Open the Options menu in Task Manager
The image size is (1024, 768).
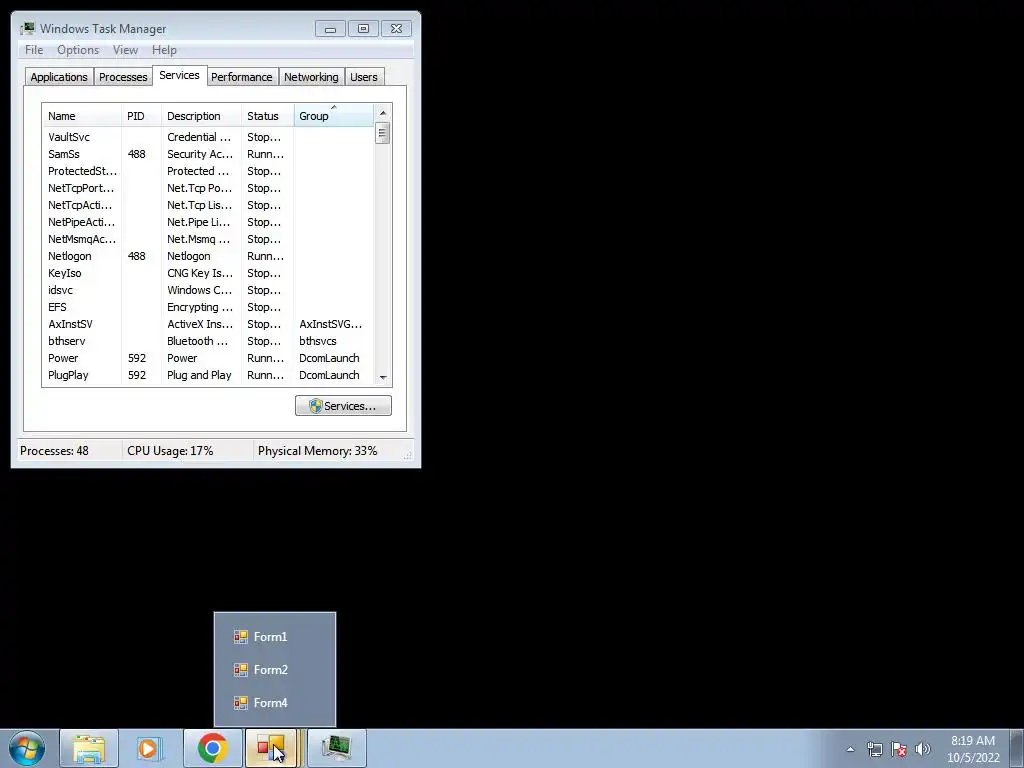(78, 50)
